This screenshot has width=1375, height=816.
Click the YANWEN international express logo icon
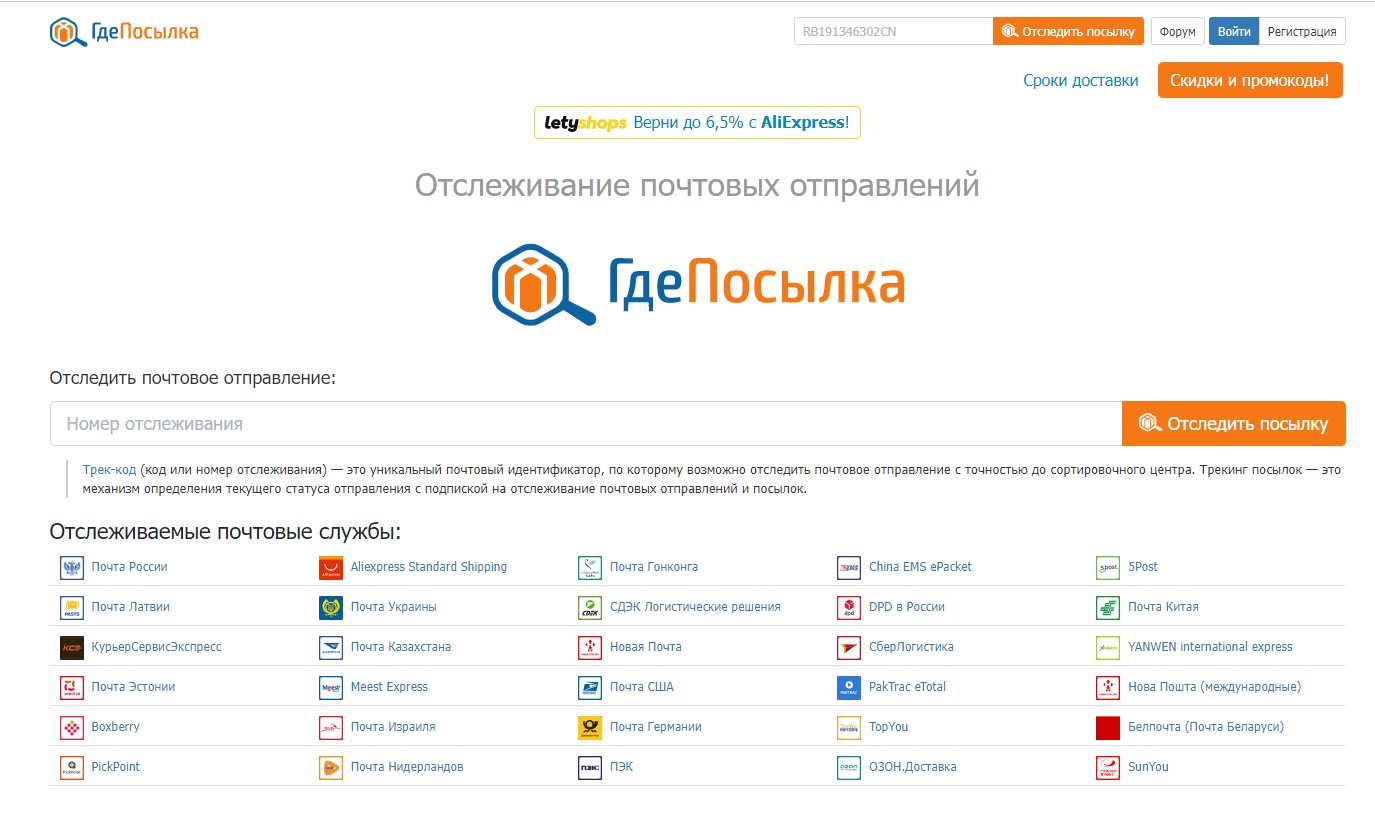click(1108, 648)
